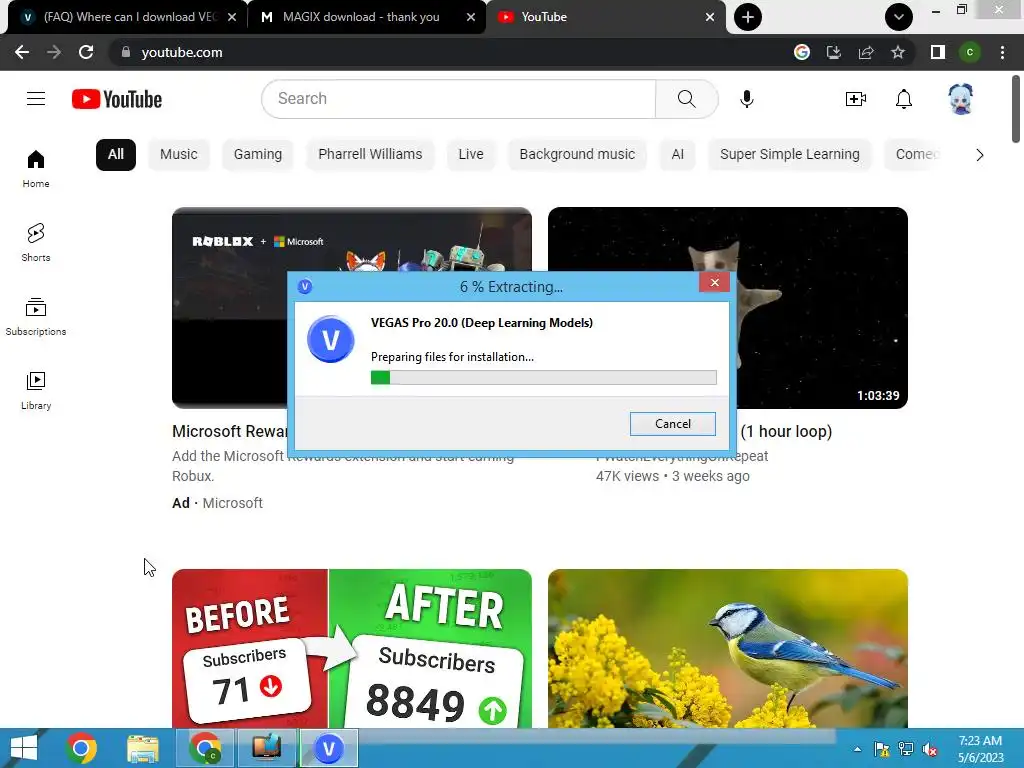Select the YouTube browser tab
This screenshot has width=1024, height=768.
click(x=605, y=17)
